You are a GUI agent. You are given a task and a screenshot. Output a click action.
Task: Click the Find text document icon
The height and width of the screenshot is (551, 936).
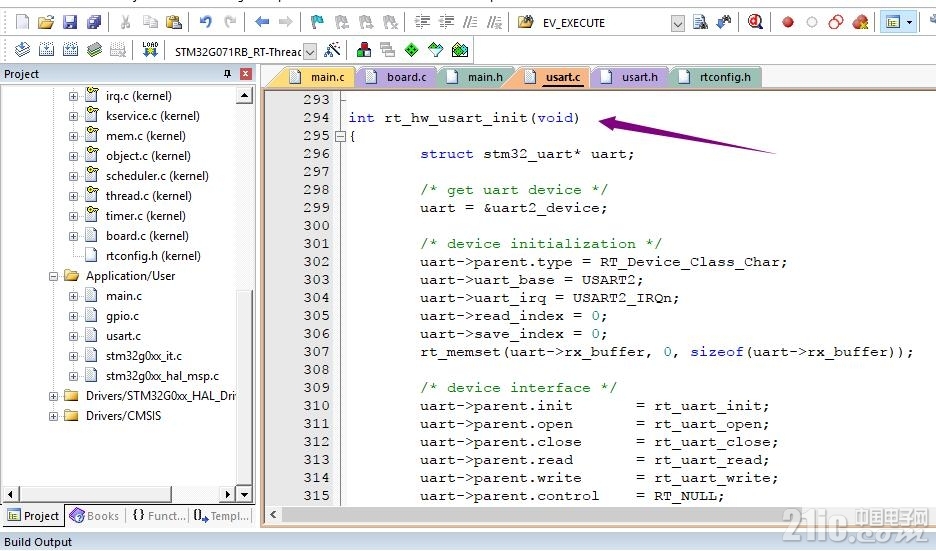[700, 23]
